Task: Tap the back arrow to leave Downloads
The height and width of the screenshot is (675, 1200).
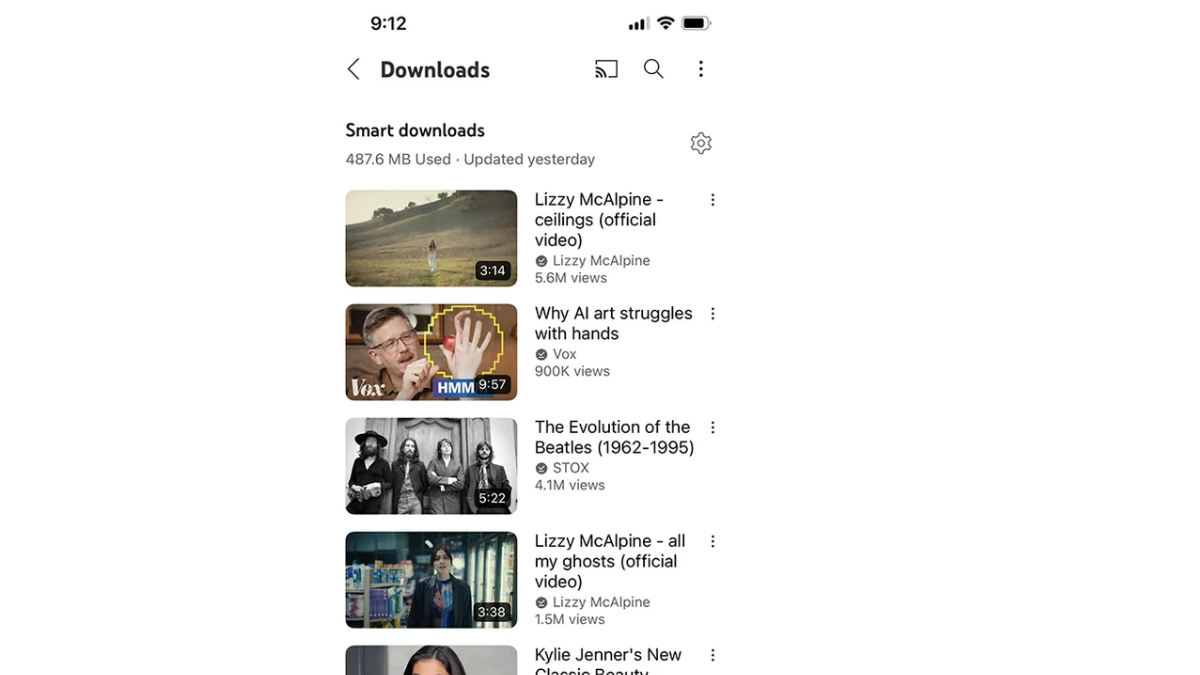Action: [352, 69]
